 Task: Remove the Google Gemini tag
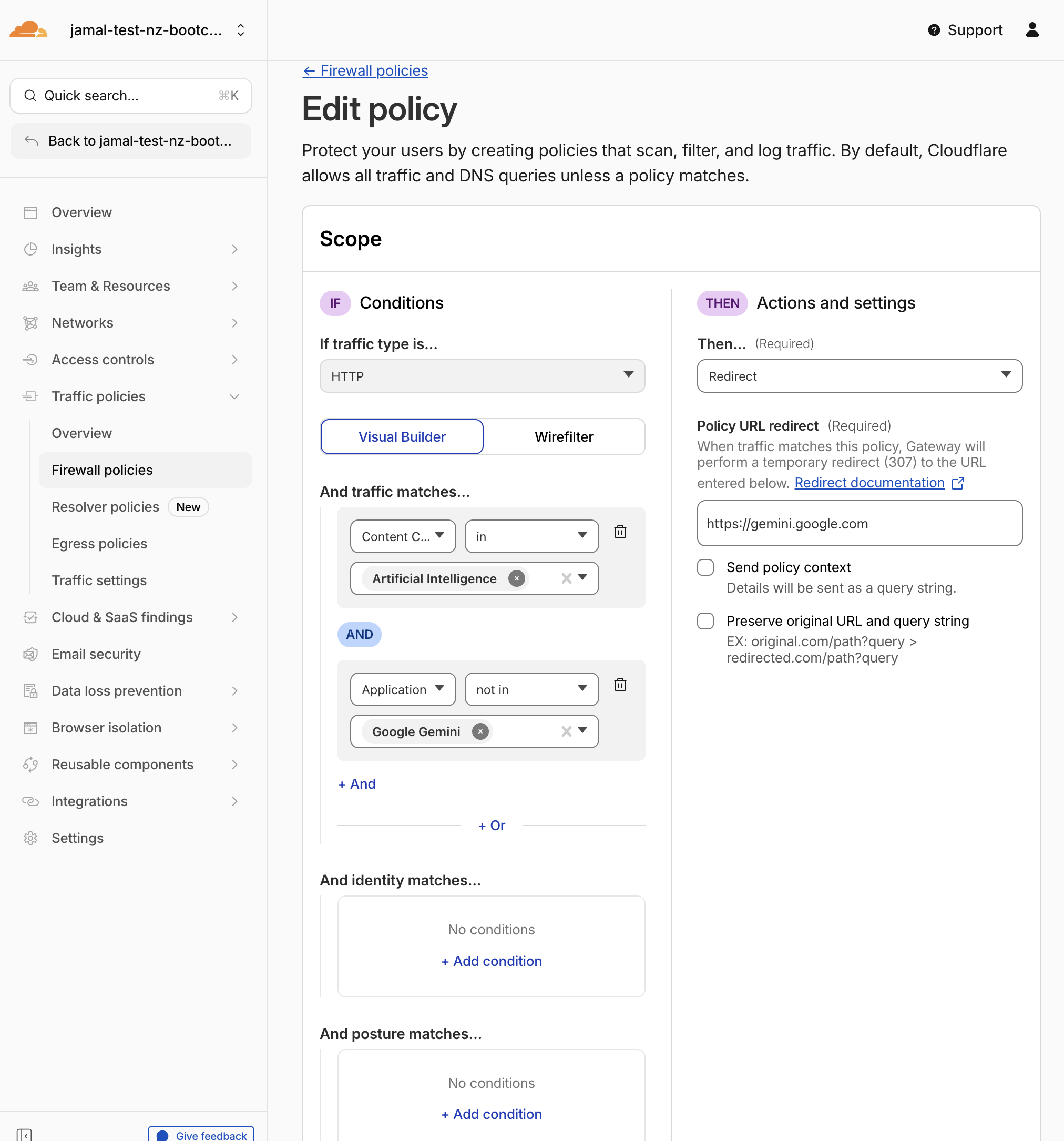[480, 731]
